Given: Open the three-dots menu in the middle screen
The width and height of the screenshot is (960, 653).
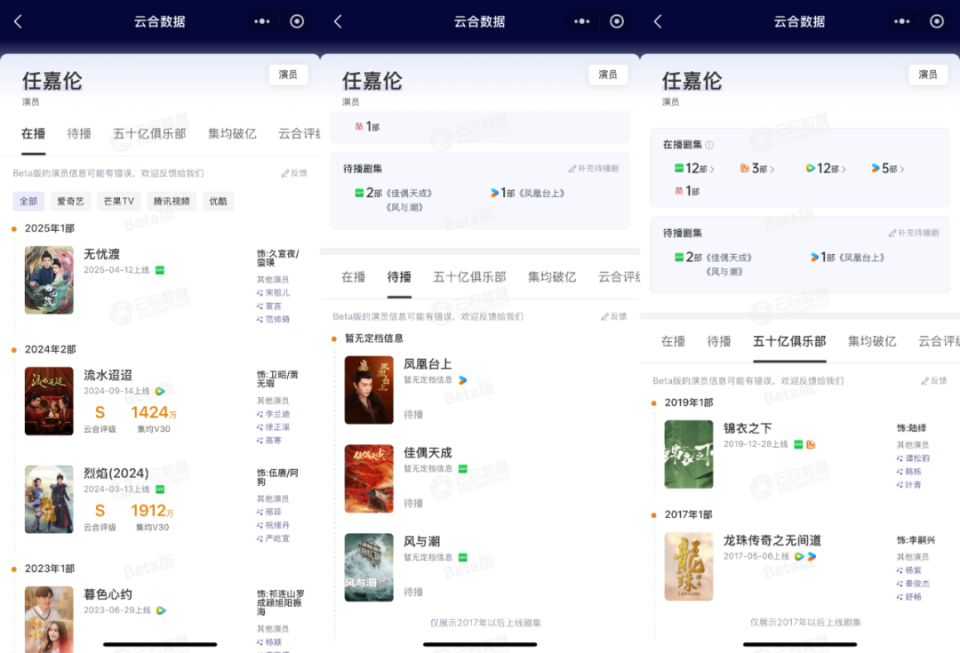Looking at the screenshot, I should click(x=582, y=21).
